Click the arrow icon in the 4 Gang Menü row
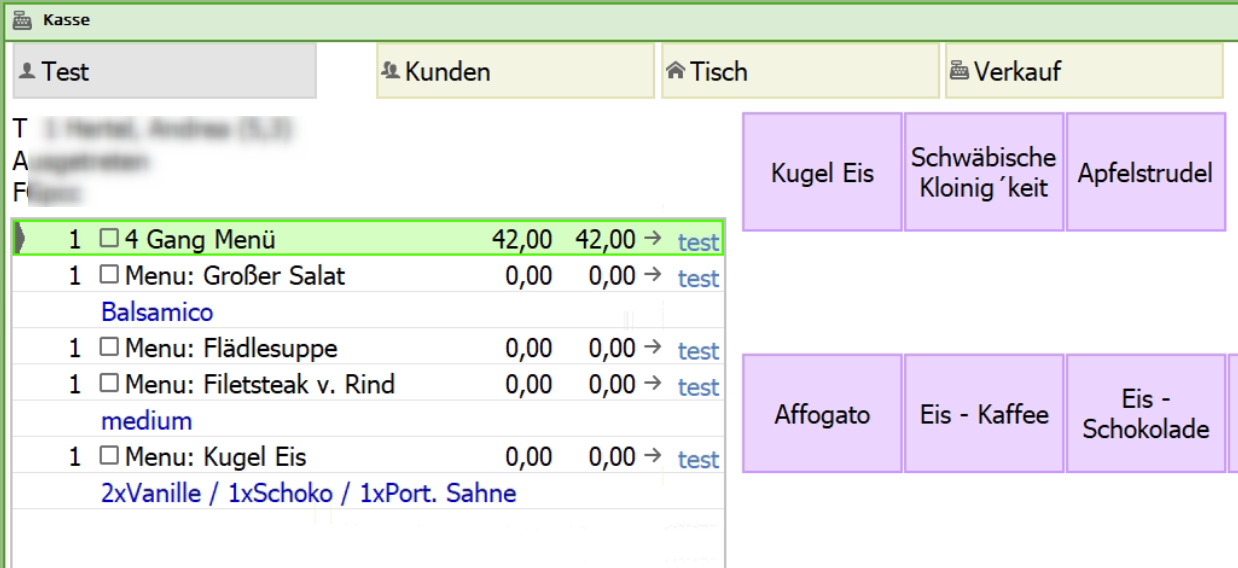The width and height of the screenshot is (1238, 568). tap(653, 239)
